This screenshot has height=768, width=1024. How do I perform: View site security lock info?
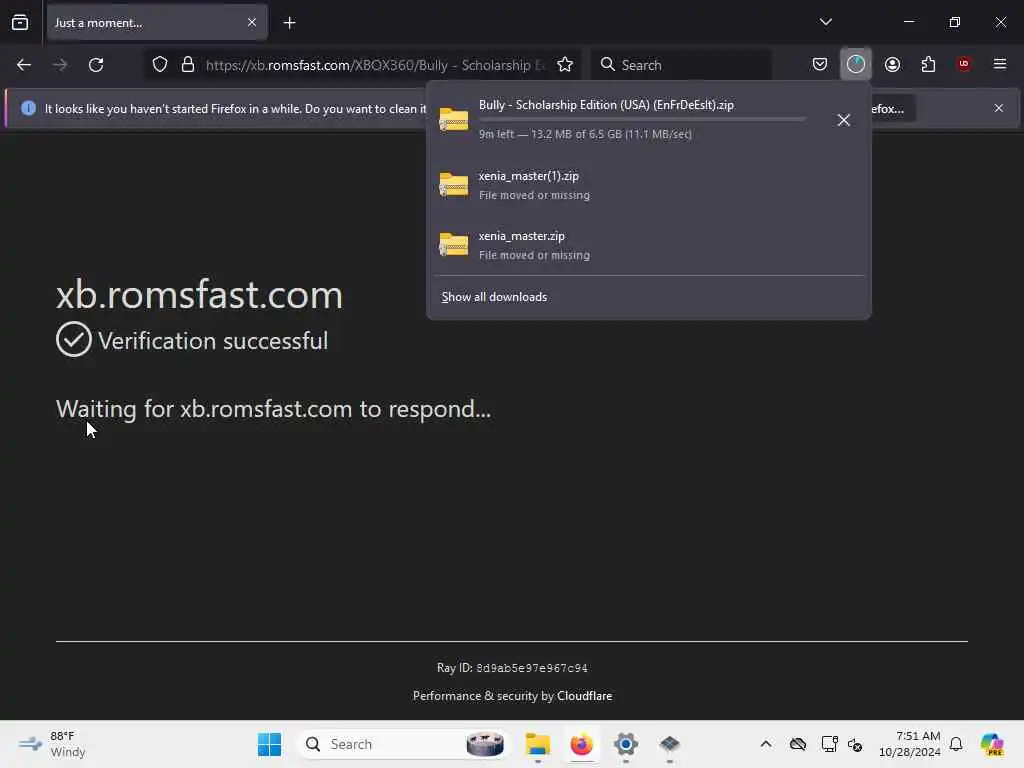point(188,65)
